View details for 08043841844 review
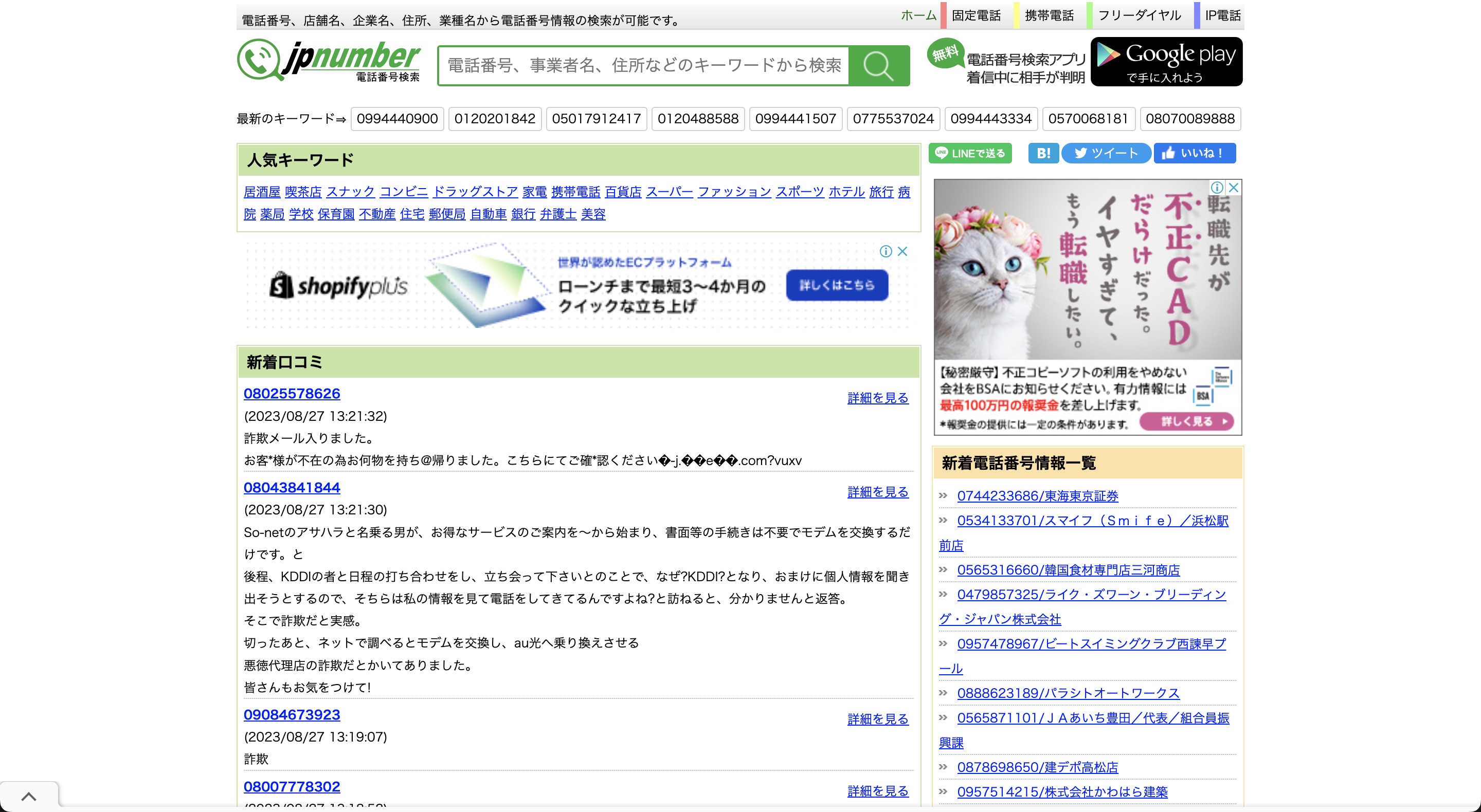 (x=877, y=492)
